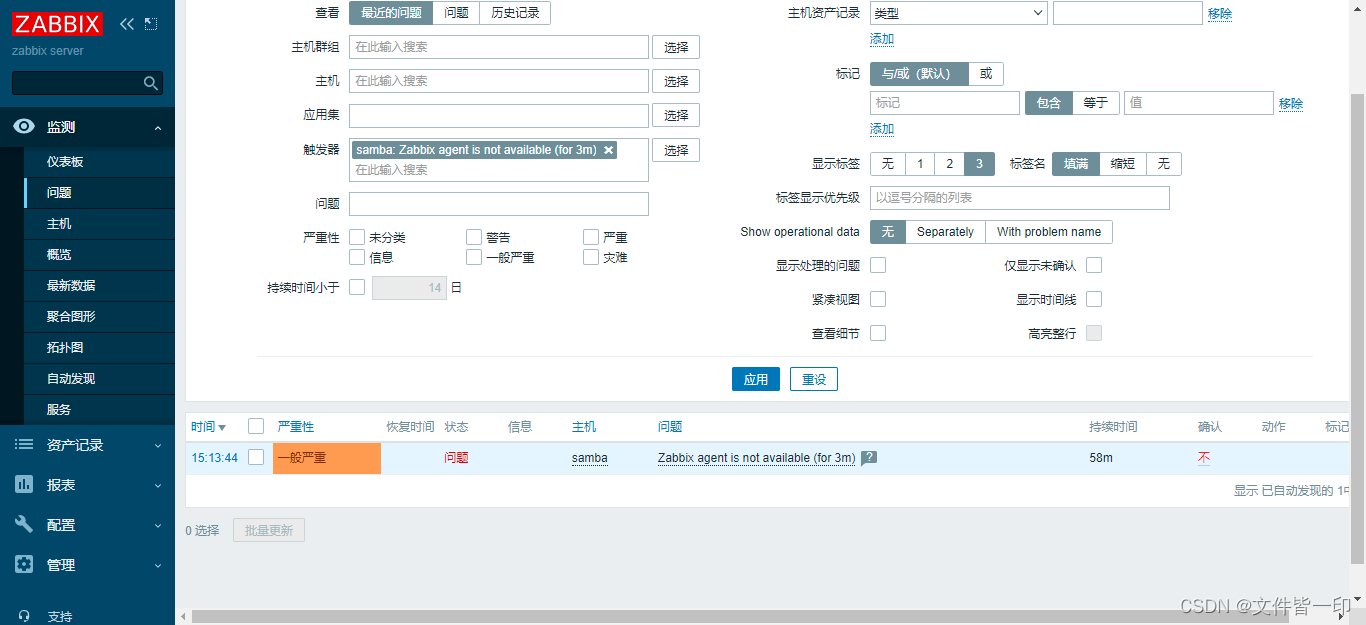Toggle sidebar hide mode icon
The width and height of the screenshot is (1366, 625).
coord(151,24)
